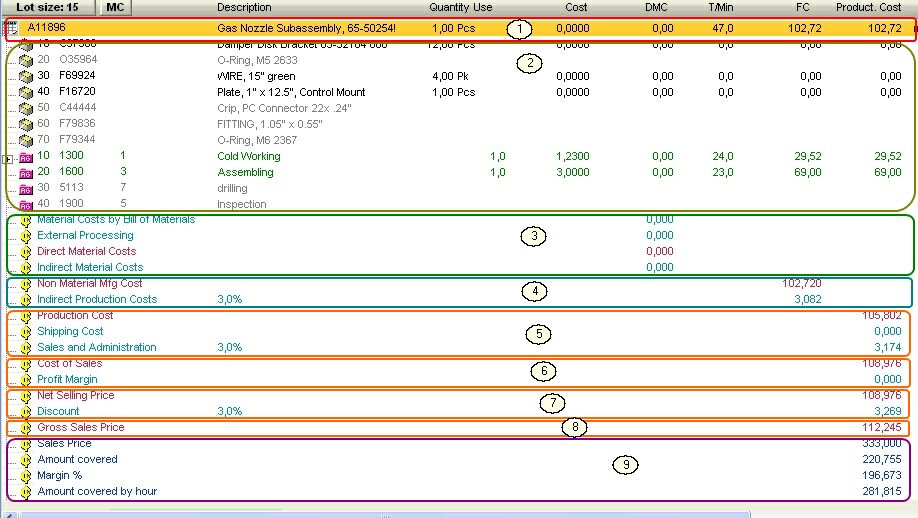The image size is (918, 518).
Task: Click the coin icon beside Profit Margin
Action: tap(26, 380)
